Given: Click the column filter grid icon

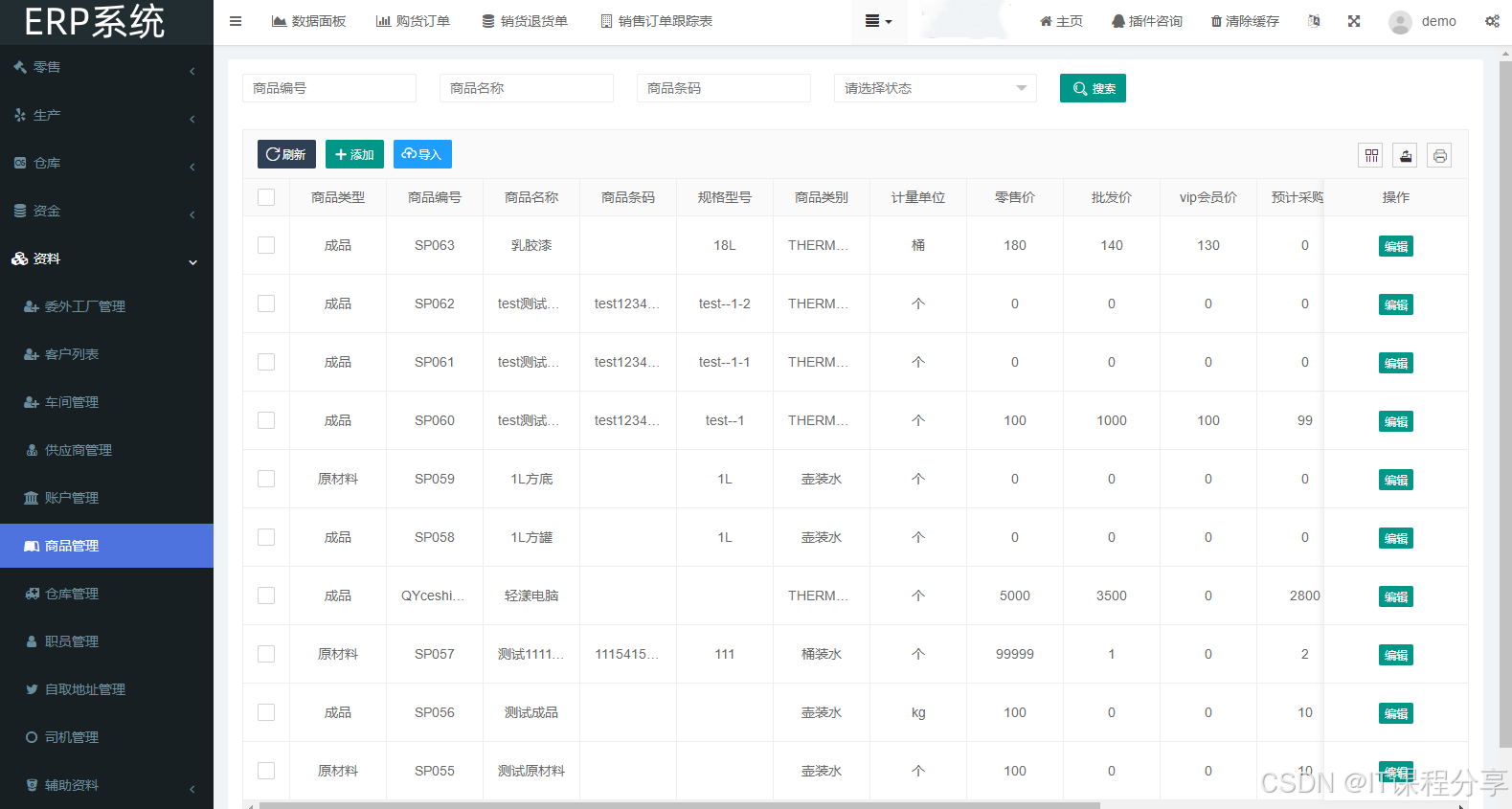Looking at the screenshot, I should pos(1371,155).
